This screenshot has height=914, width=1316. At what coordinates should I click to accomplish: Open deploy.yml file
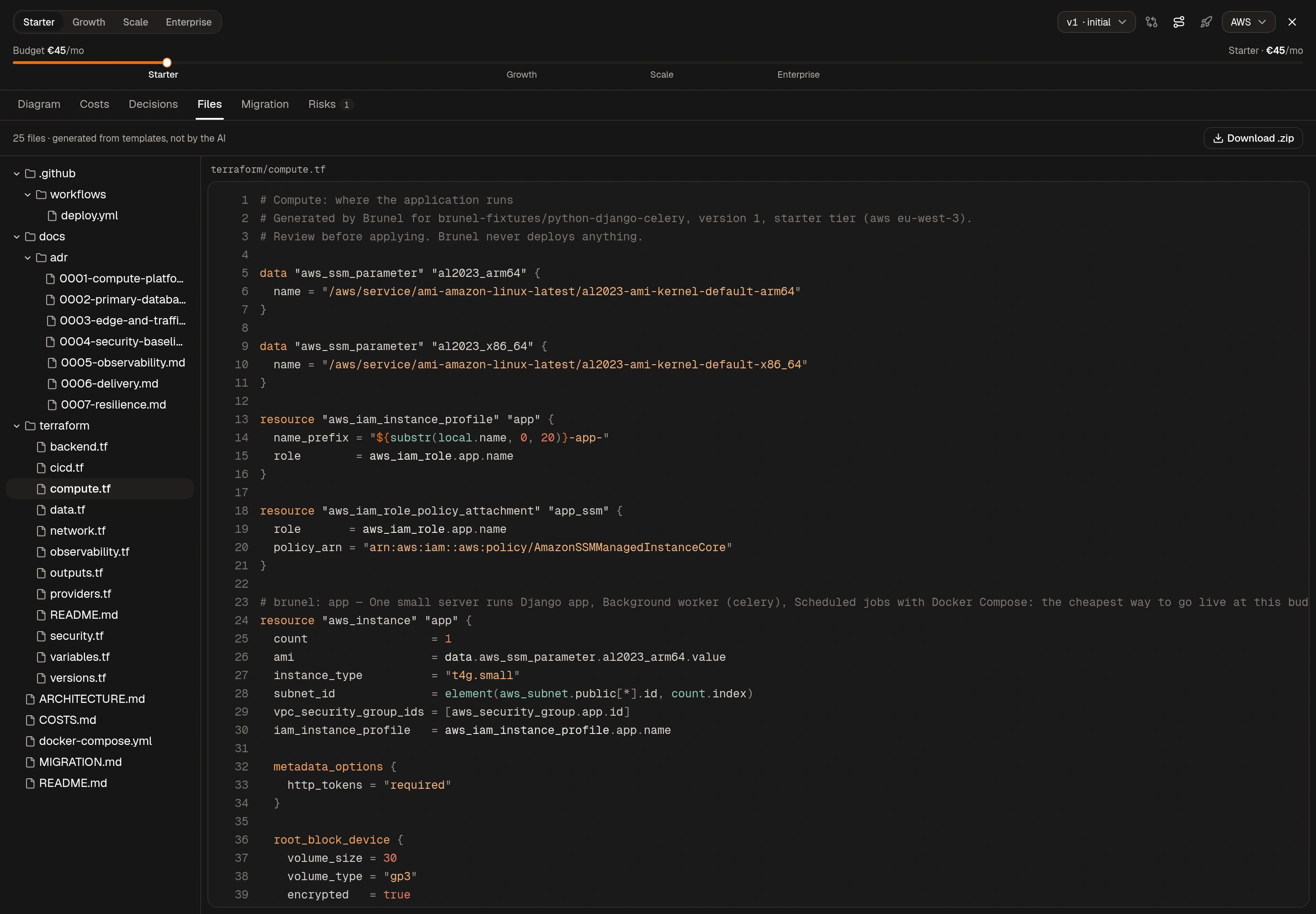[100, 215]
